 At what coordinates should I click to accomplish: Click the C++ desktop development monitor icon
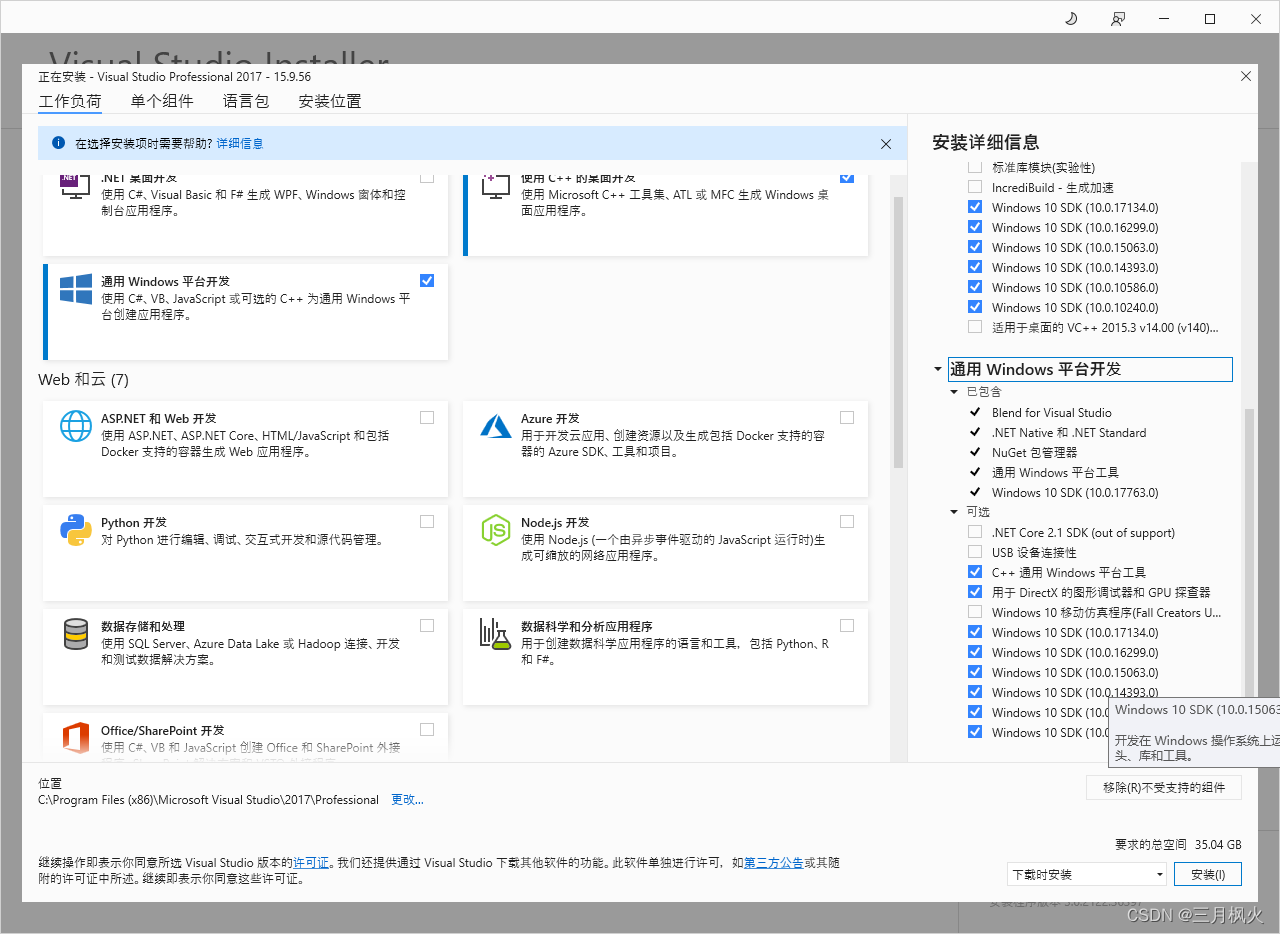point(496,185)
